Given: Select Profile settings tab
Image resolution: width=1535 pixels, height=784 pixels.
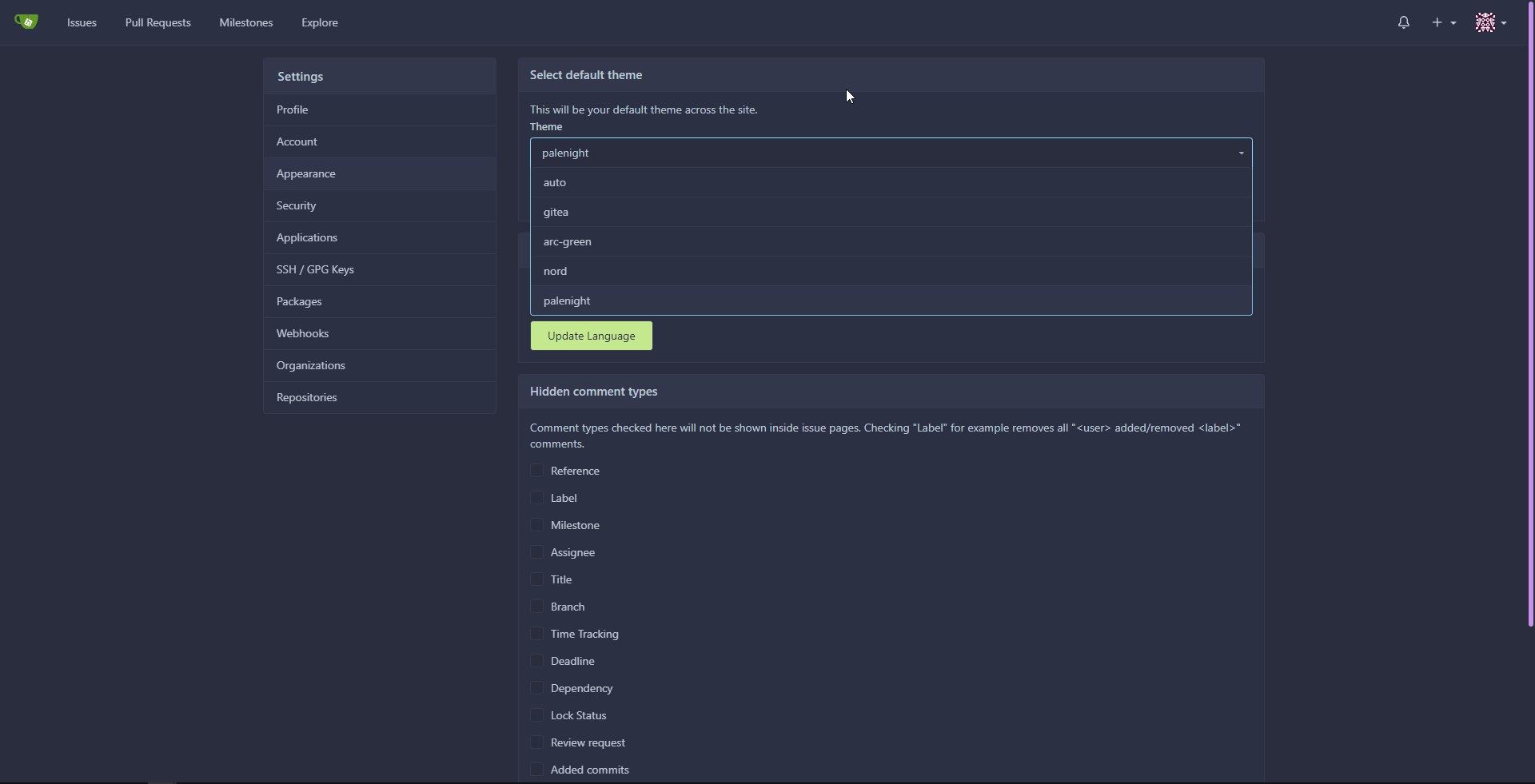Looking at the screenshot, I should tap(380, 109).
